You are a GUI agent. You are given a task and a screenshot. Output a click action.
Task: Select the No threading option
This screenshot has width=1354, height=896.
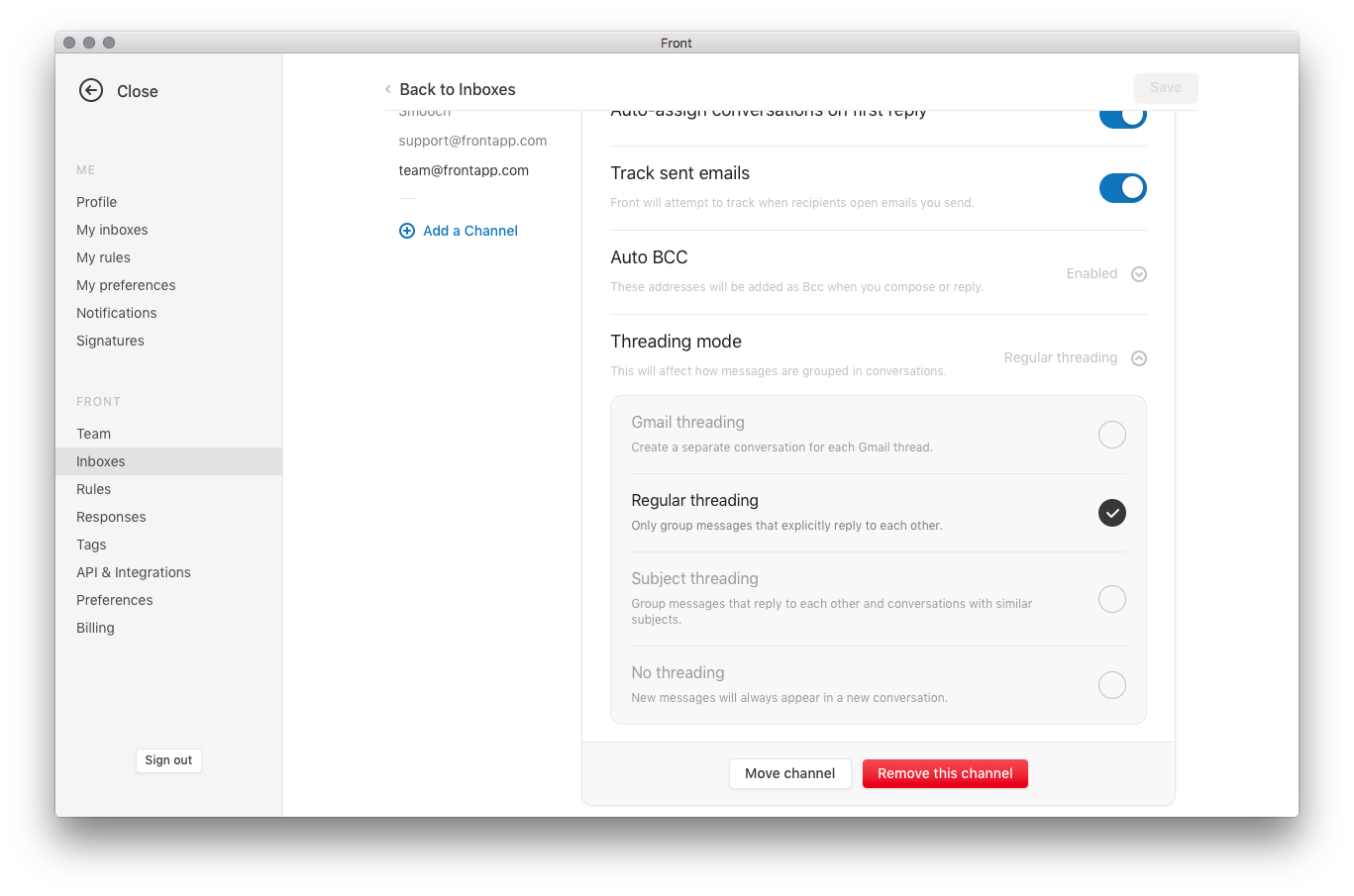point(1111,684)
